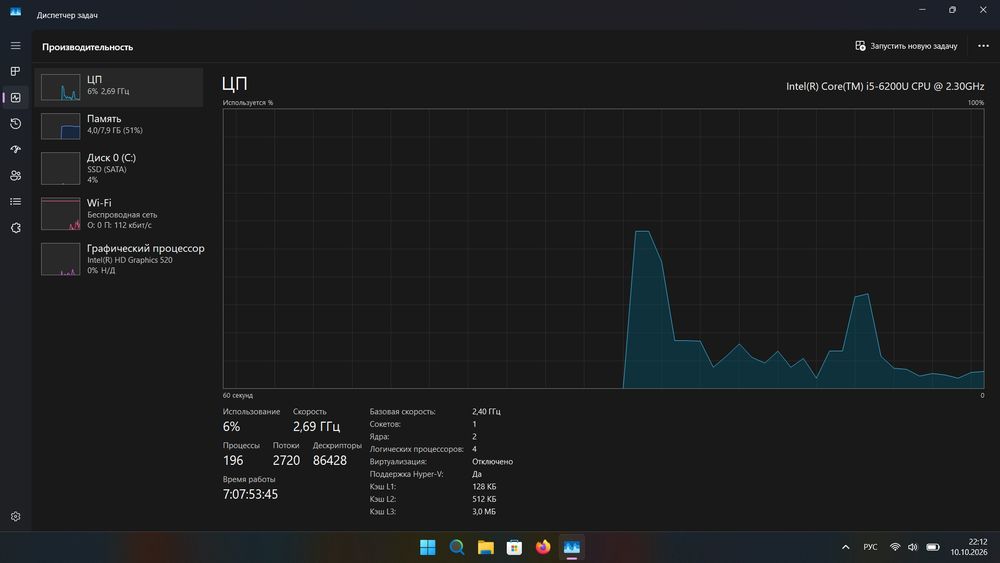This screenshot has width=1000, height=563.
Task: Select the Performance page icon
Action: coord(15,98)
